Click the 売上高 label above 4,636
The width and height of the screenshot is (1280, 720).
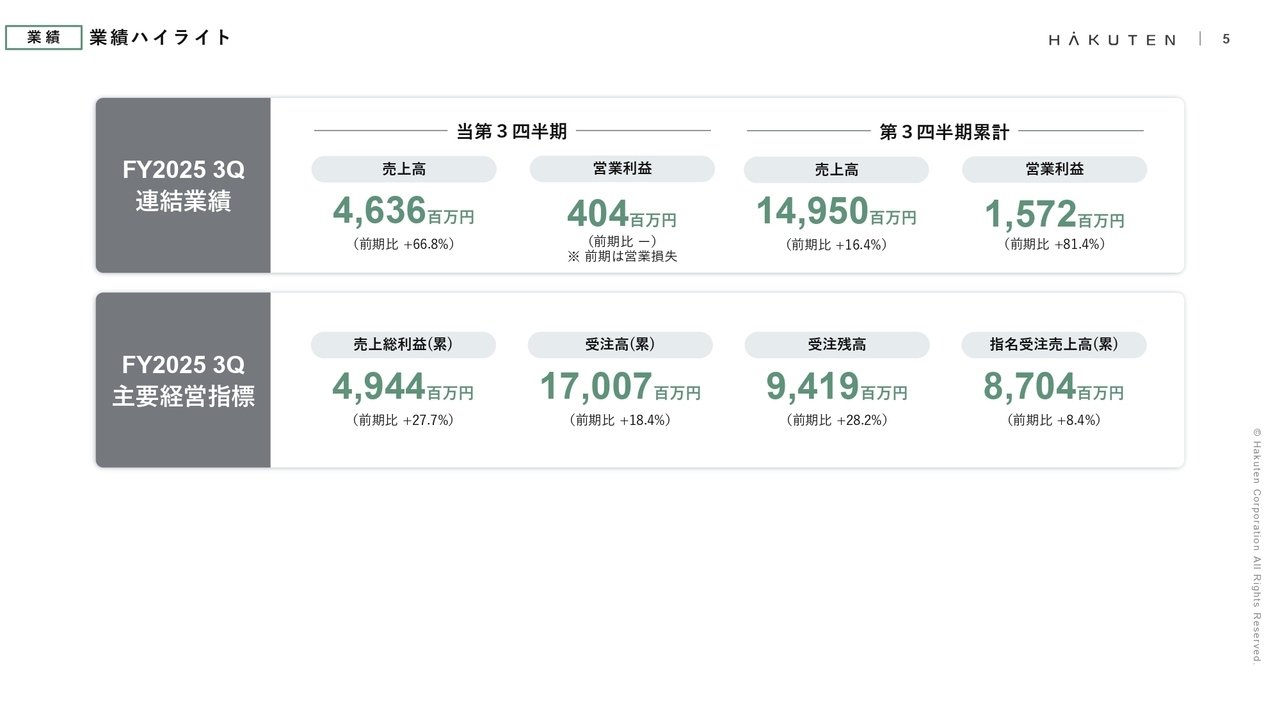coord(403,170)
